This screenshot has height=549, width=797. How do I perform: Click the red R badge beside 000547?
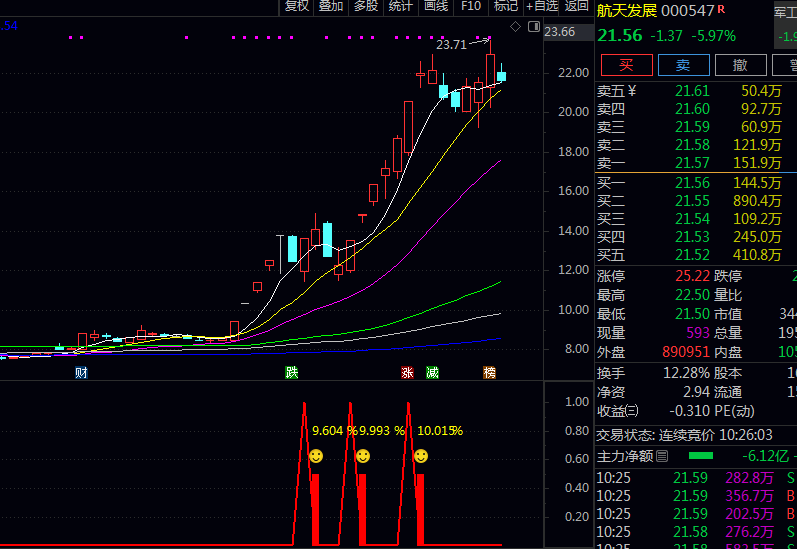[x=721, y=9]
